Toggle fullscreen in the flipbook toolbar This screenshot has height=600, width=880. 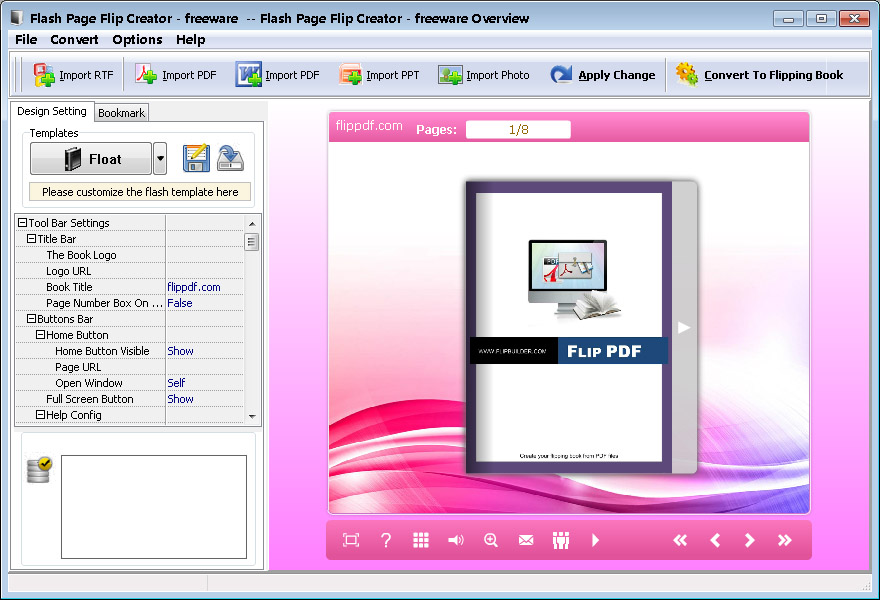[x=351, y=540]
